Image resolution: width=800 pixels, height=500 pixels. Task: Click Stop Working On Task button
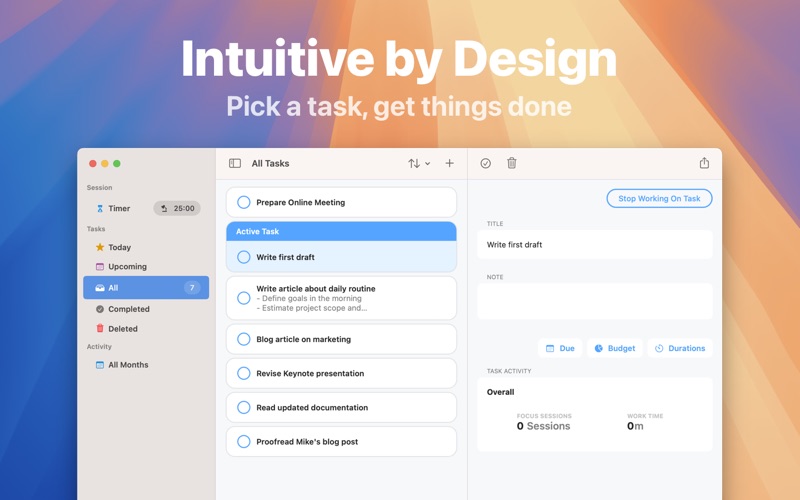point(659,198)
